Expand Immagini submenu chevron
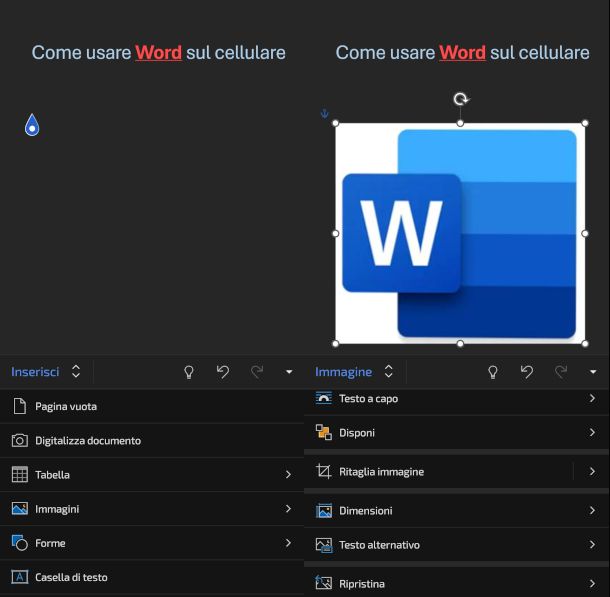Viewport: 610px width, 597px height. 288,509
